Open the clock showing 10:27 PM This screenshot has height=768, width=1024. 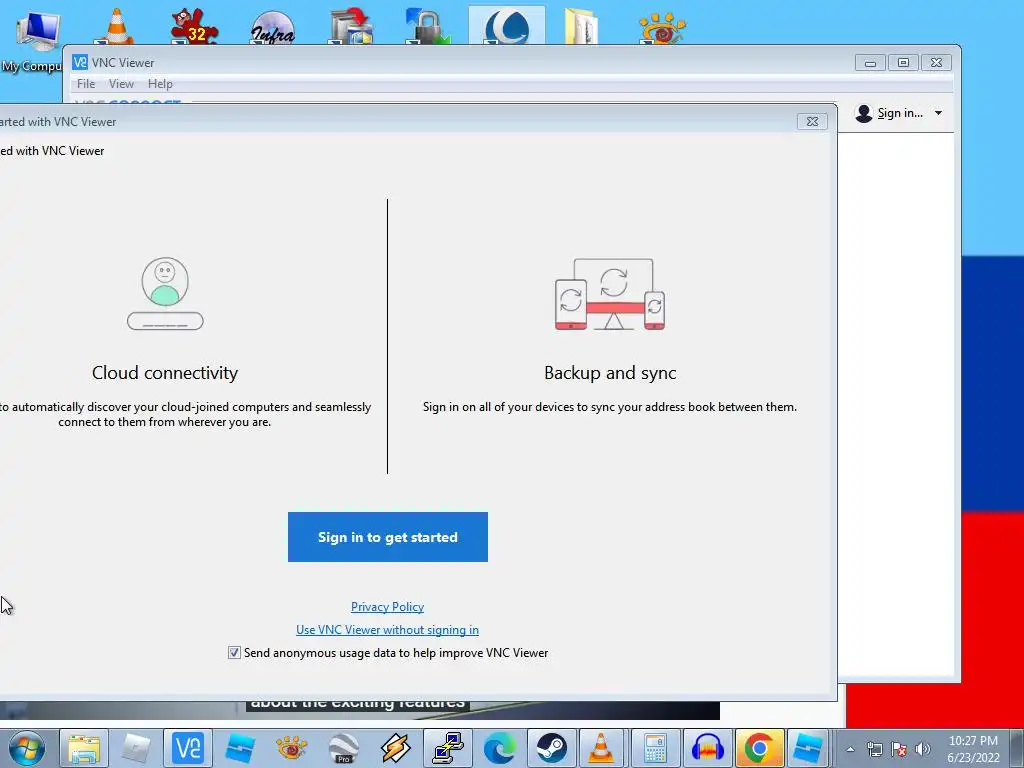pyautogui.click(x=973, y=749)
